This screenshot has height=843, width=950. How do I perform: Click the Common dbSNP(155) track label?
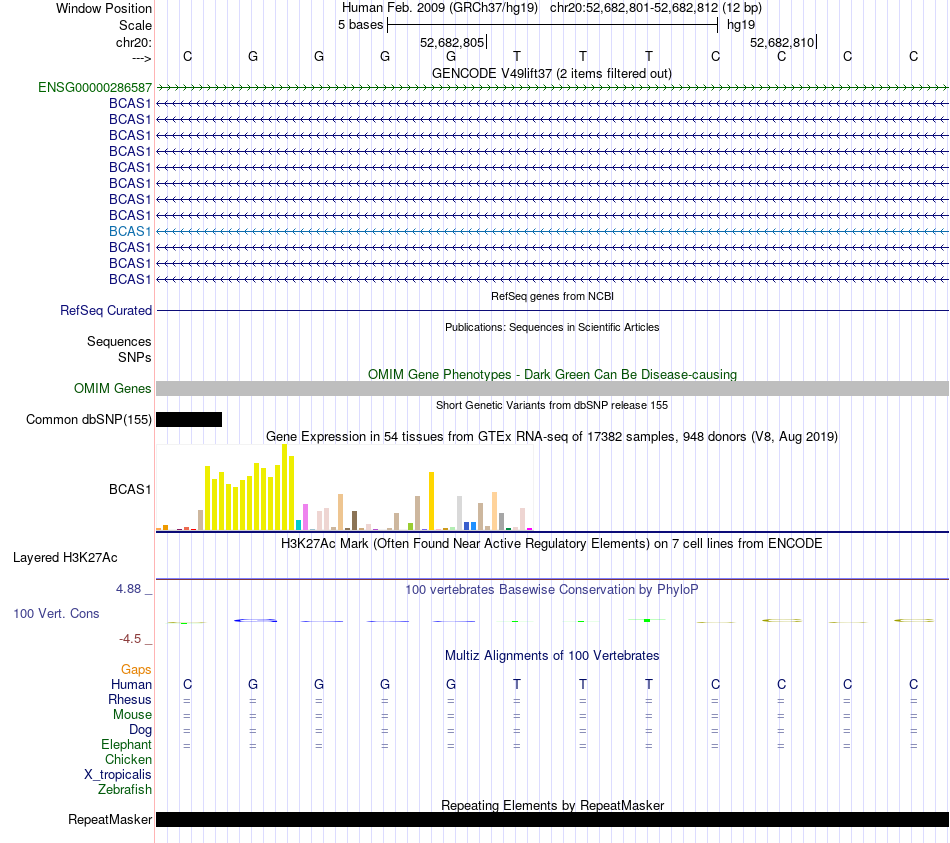tap(89, 419)
